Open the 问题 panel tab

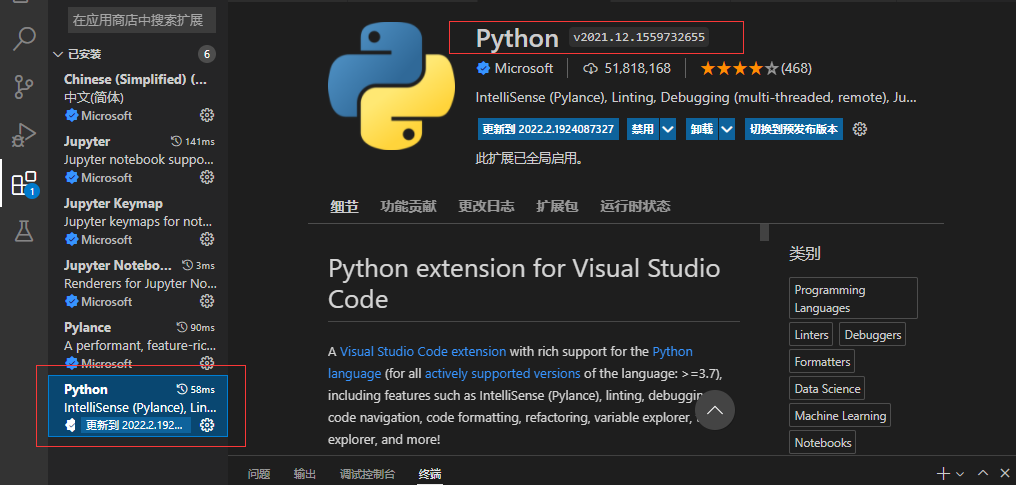click(259, 474)
